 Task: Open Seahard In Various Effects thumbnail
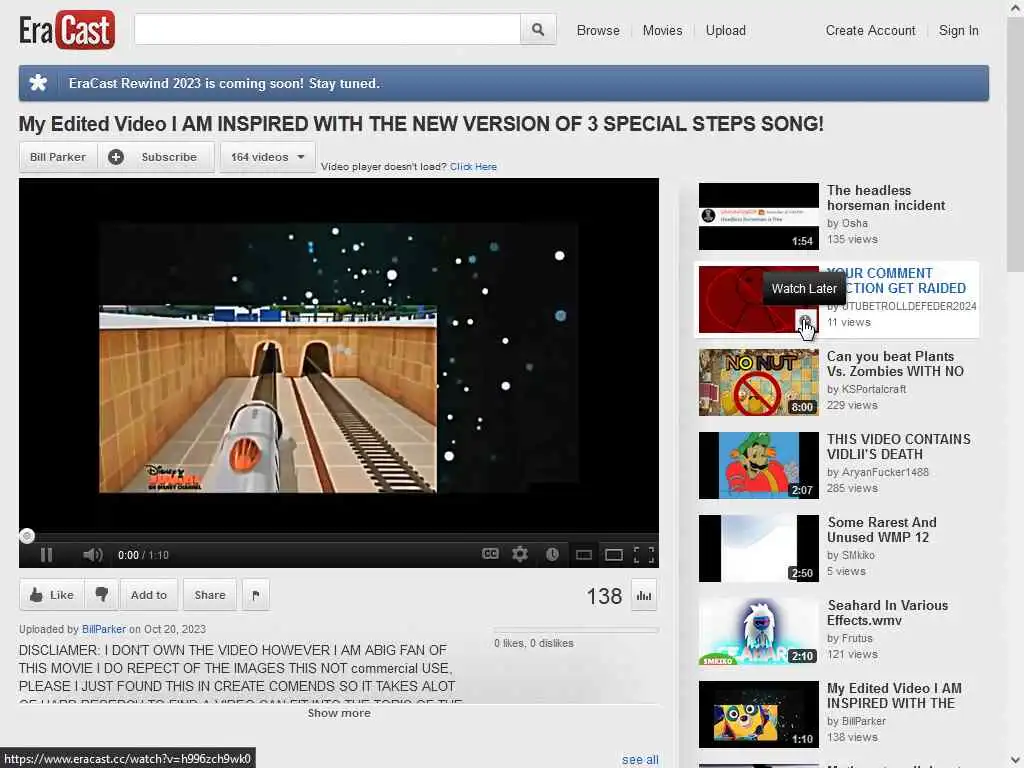pyautogui.click(x=758, y=631)
